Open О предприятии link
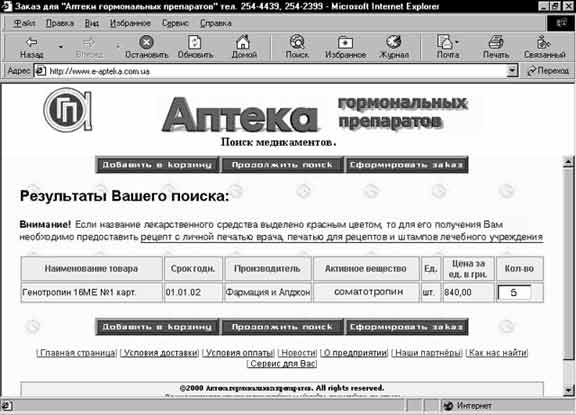This screenshot has height=415, width=576. pyautogui.click(x=355, y=353)
